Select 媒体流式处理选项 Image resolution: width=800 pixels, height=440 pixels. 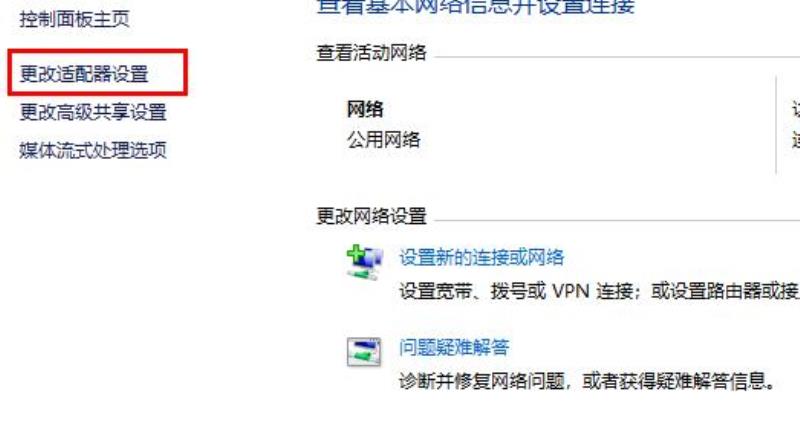pos(93,150)
